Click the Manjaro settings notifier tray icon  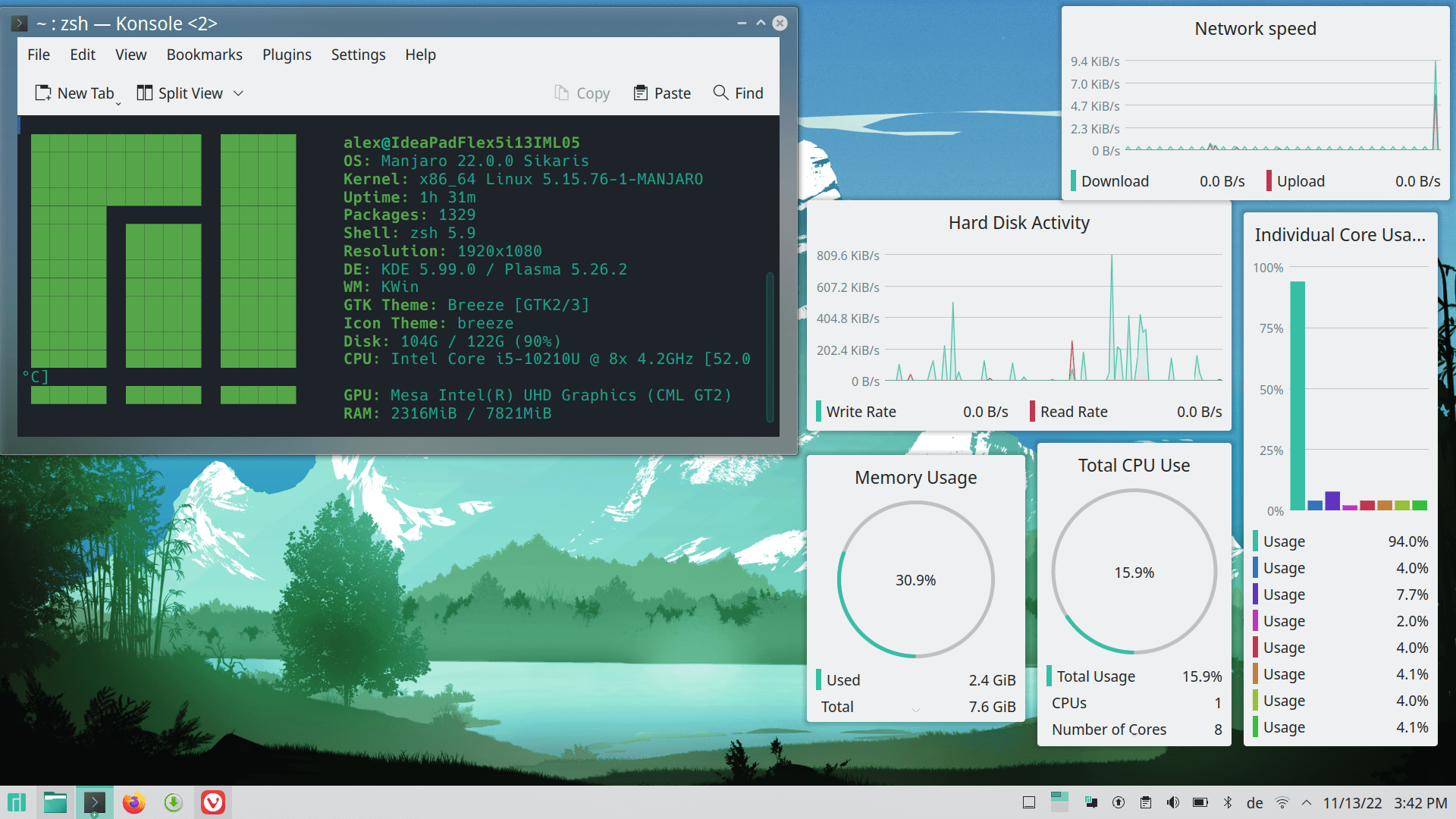[x=1091, y=802]
